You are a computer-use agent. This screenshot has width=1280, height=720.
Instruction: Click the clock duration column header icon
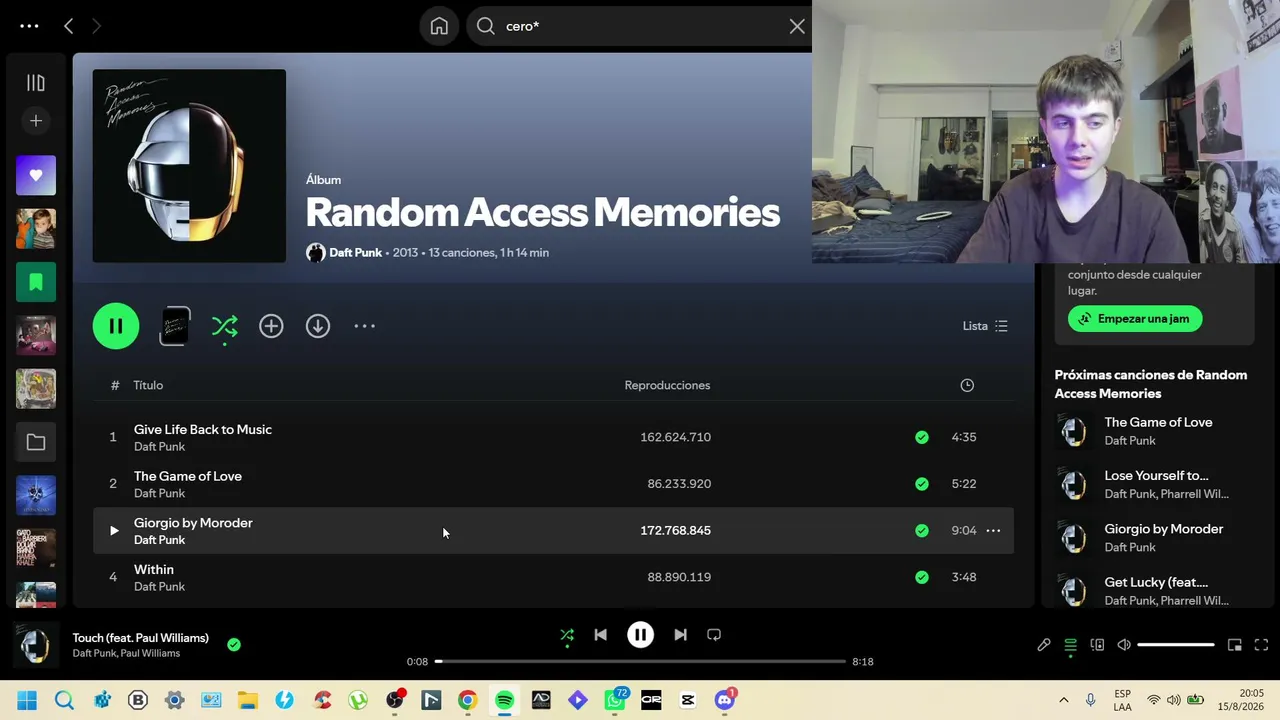[967, 385]
